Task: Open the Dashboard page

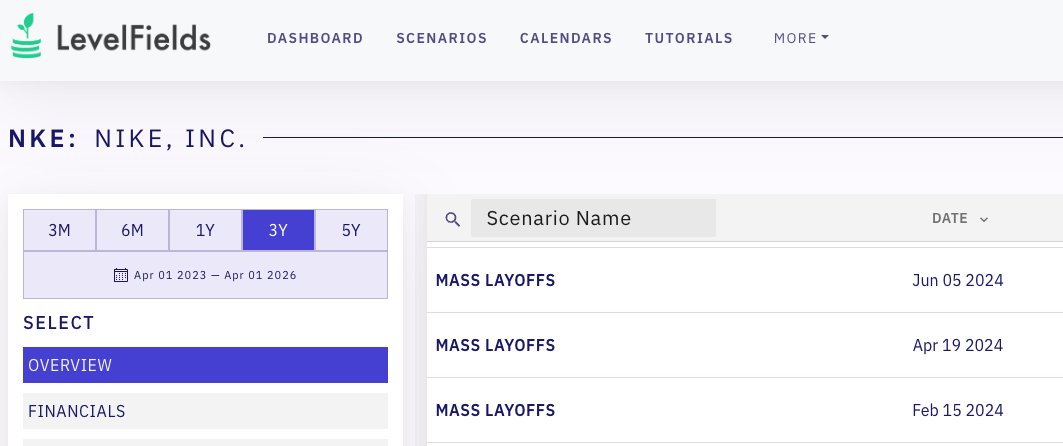Action: point(315,39)
